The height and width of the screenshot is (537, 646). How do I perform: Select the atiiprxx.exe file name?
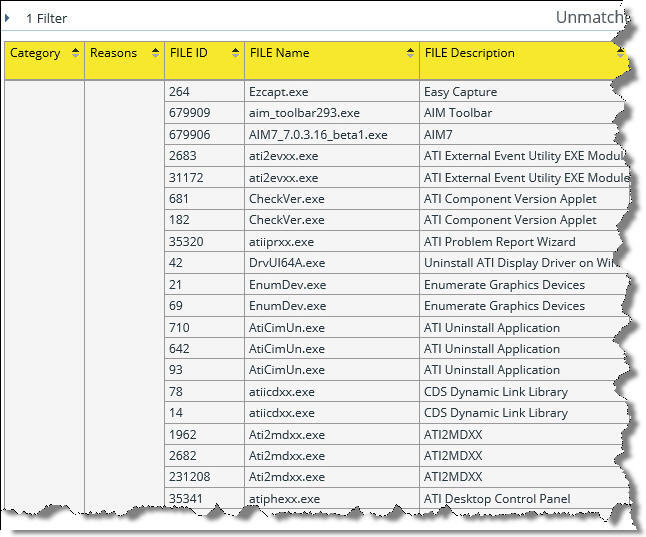tap(281, 242)
